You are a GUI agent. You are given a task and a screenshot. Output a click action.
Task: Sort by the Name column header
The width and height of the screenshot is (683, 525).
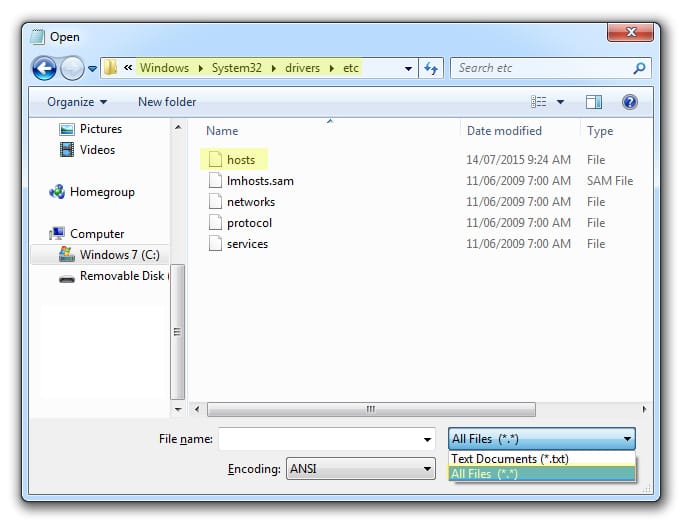(222, 131)
